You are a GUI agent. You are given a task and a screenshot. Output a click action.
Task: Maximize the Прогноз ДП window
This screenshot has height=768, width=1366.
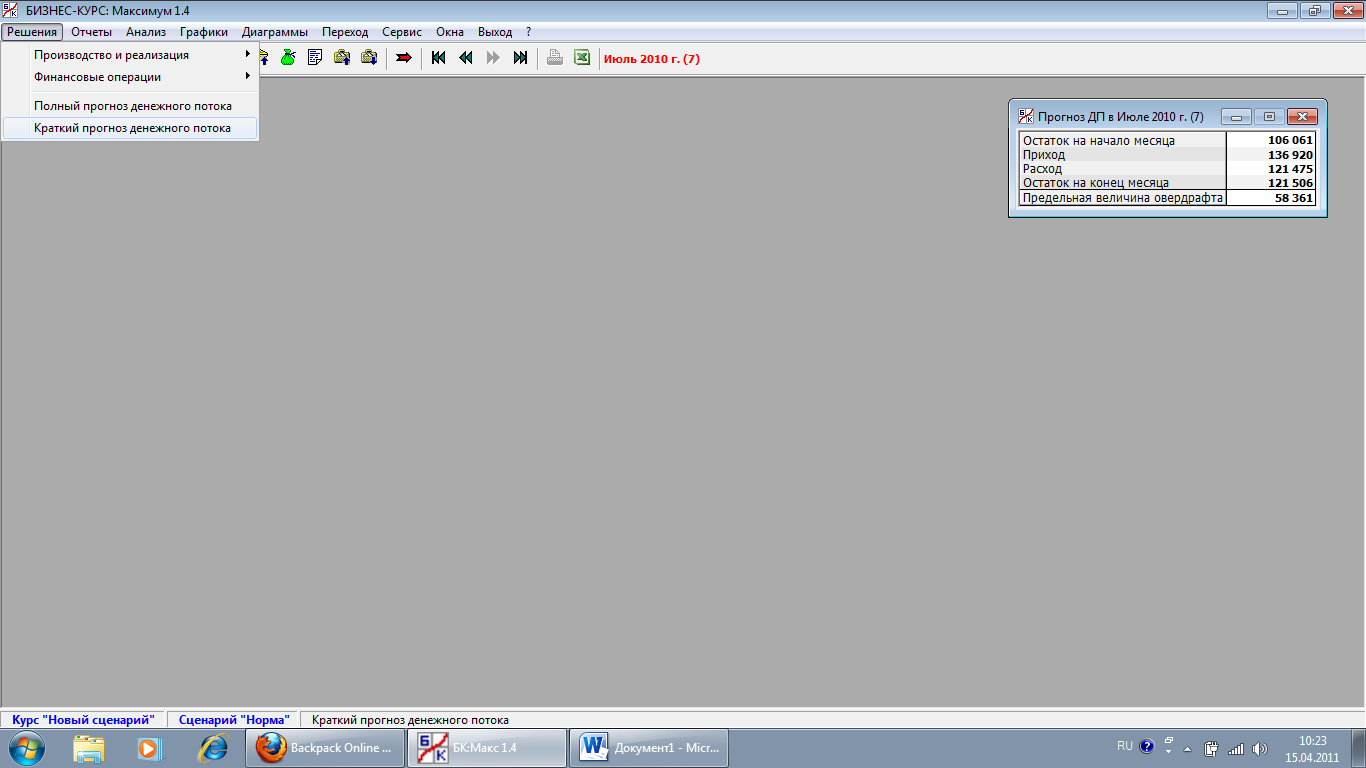[x=1269, y=117]
